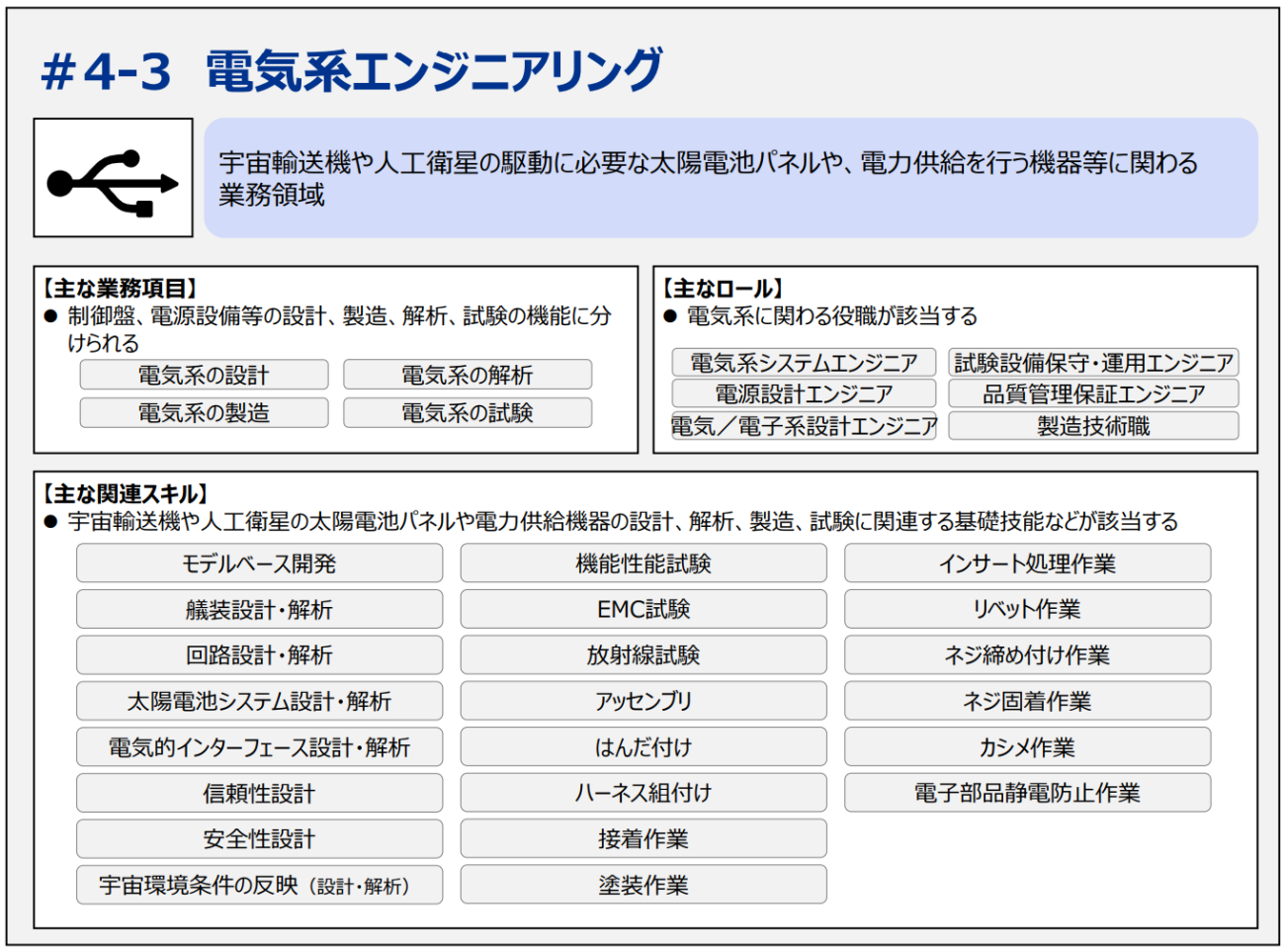The height and width of the screenshot is (952, 1285).
Task: Click the カシメ作業 skill box
Action: pyautogui.click(x=1027, y=747)
